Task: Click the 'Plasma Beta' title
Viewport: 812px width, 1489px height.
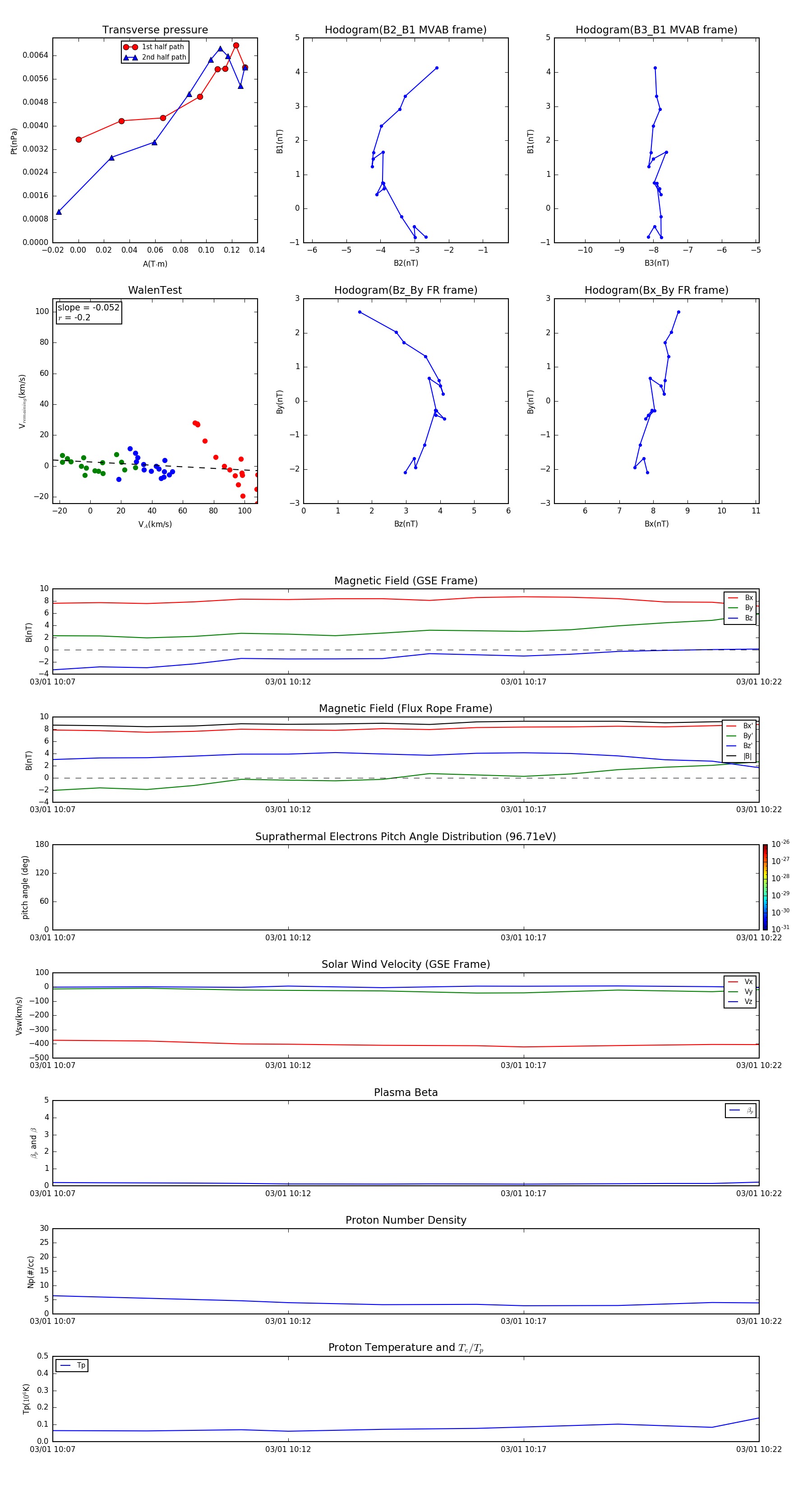Action: click(x=406, y=1092)
